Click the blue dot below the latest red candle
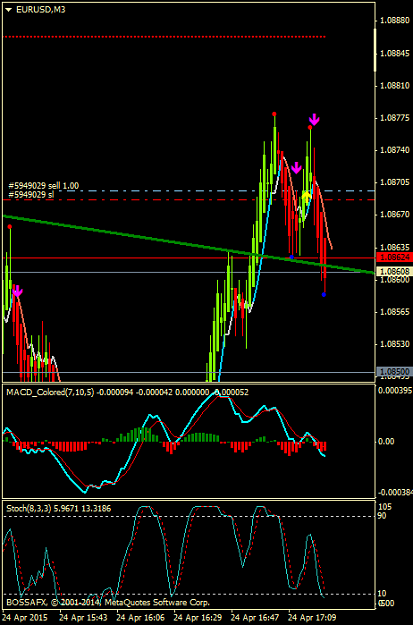The width and height of the screenshot is (413, 625). (x=324, y=295)
